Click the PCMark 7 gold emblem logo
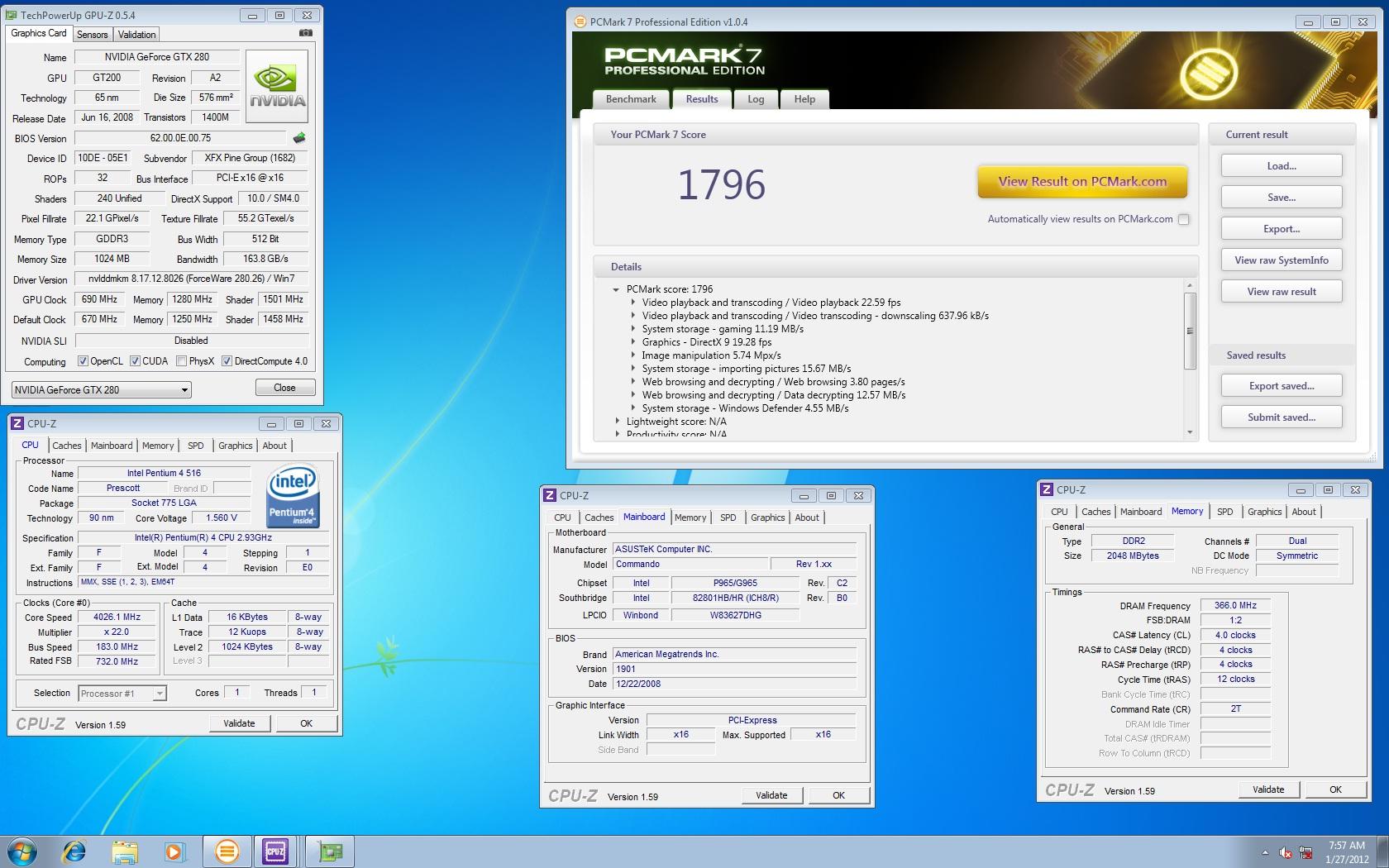Viewport: 1389px width, 868px height. 1208,73
